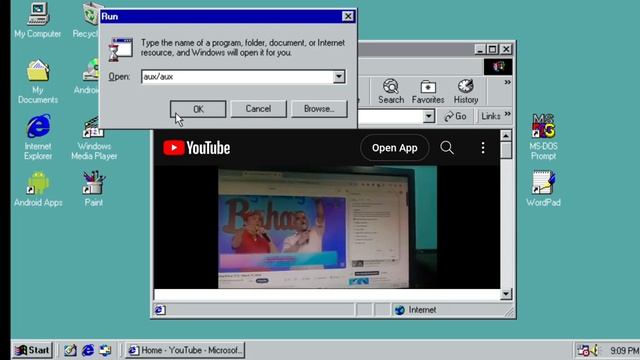The width and height of the screenshot is (640, 360).
Task: Open MS-DOS Prompt shortcut
Action: 543,137
